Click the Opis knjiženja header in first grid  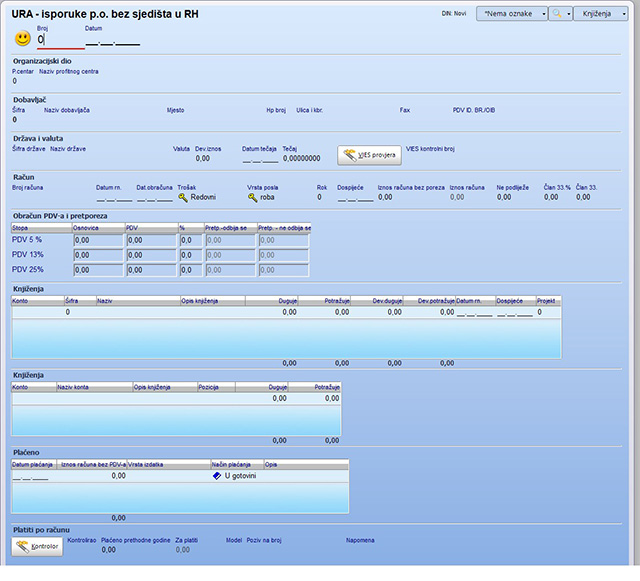[x=213, y=301]
